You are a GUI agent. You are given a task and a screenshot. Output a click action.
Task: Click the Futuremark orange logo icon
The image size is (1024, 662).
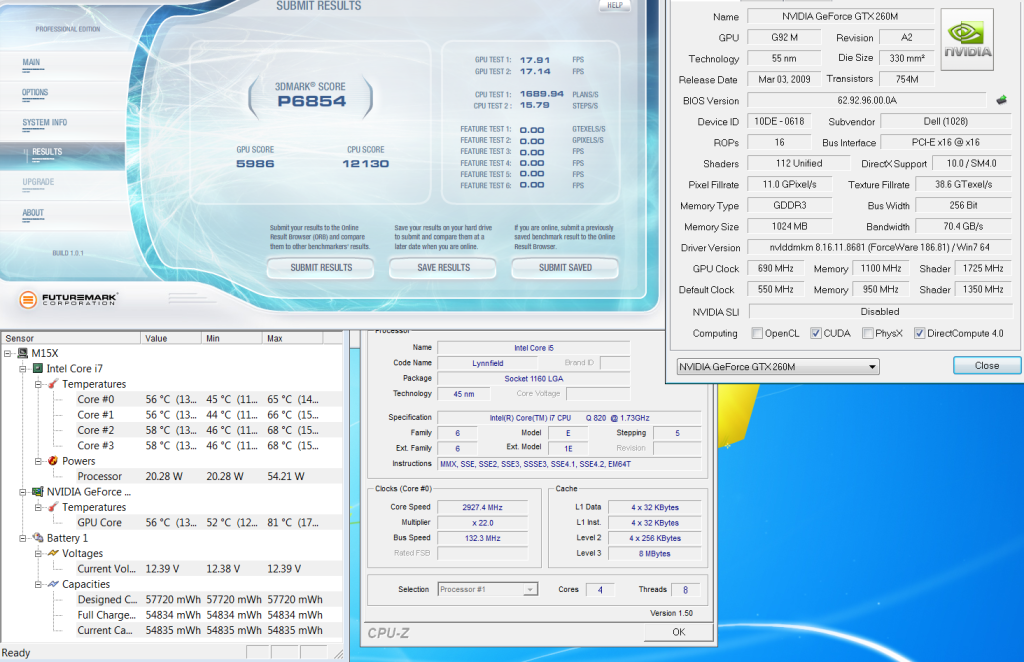(28, 300)
